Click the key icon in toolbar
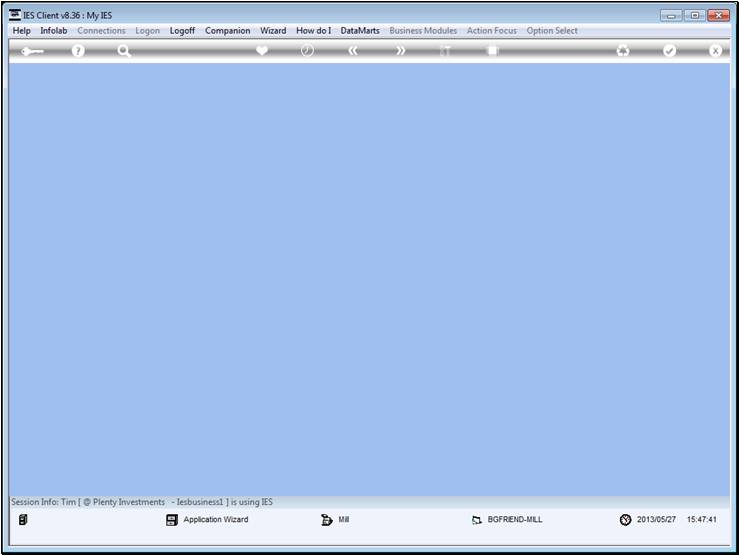The height and width of the screenshot is (555, 739). coord(32,51)
